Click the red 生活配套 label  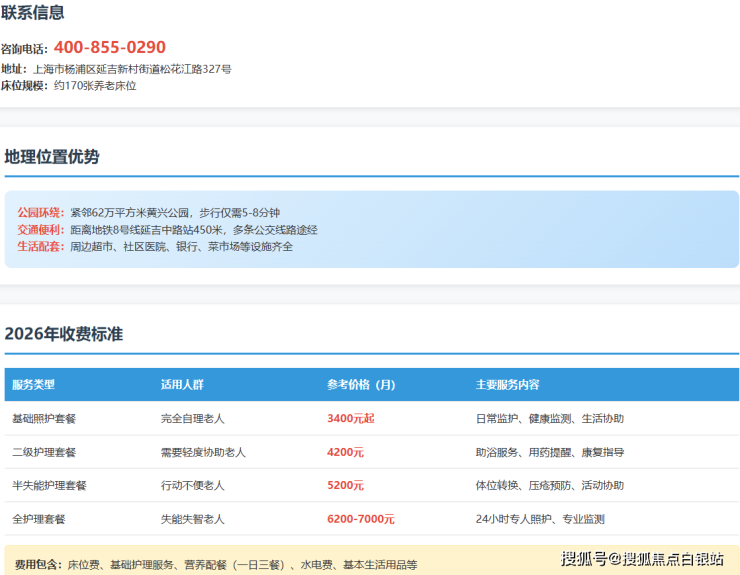(39, 246)
